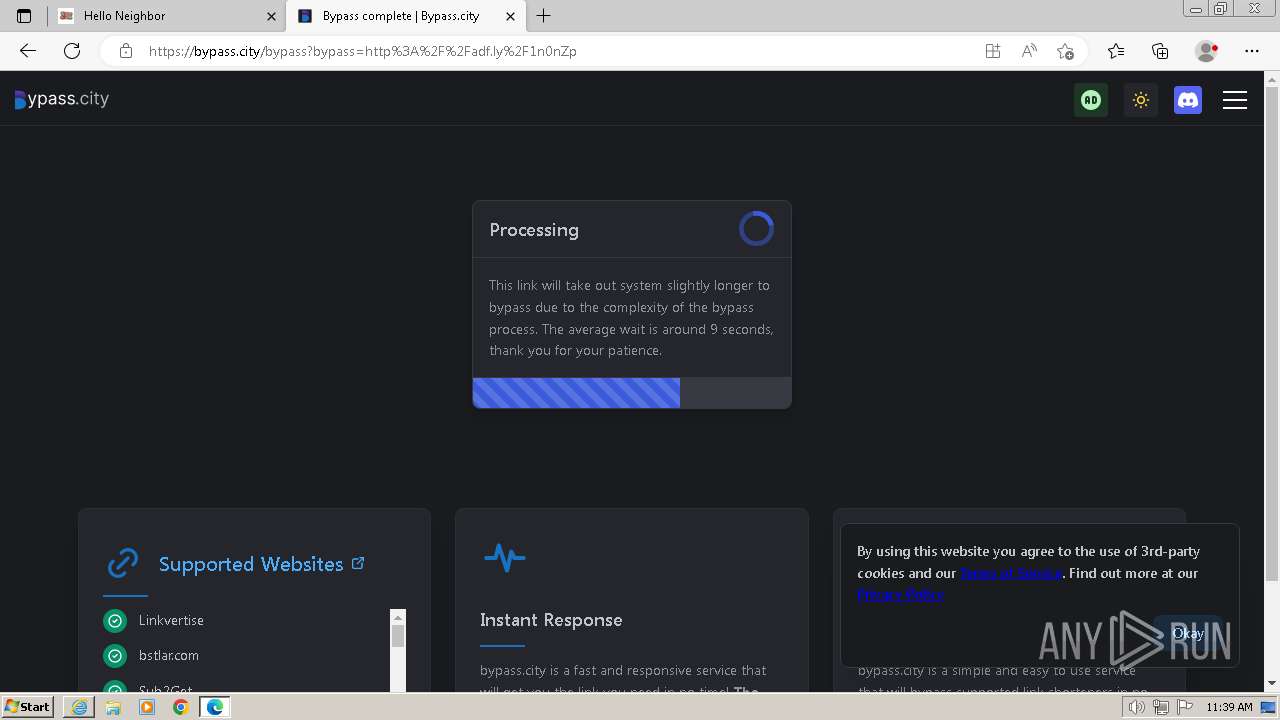Click the bypass.city logo
Image resolution: width=1280 pixels, height=720 pixels.
[62, 99]
